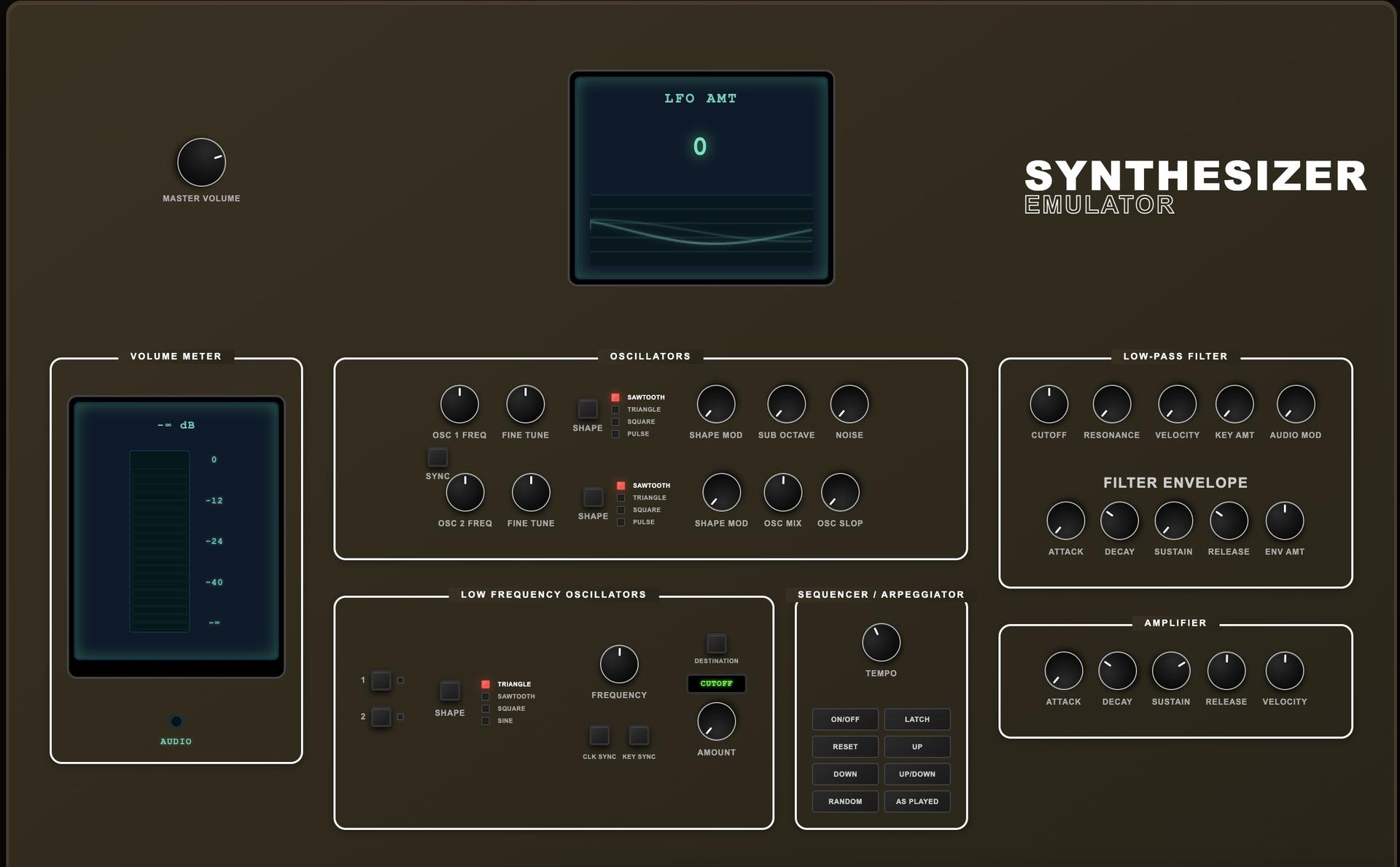Toggle LFO Key Sync button
Screen dimensions: 1400x867
coord(639,735)
